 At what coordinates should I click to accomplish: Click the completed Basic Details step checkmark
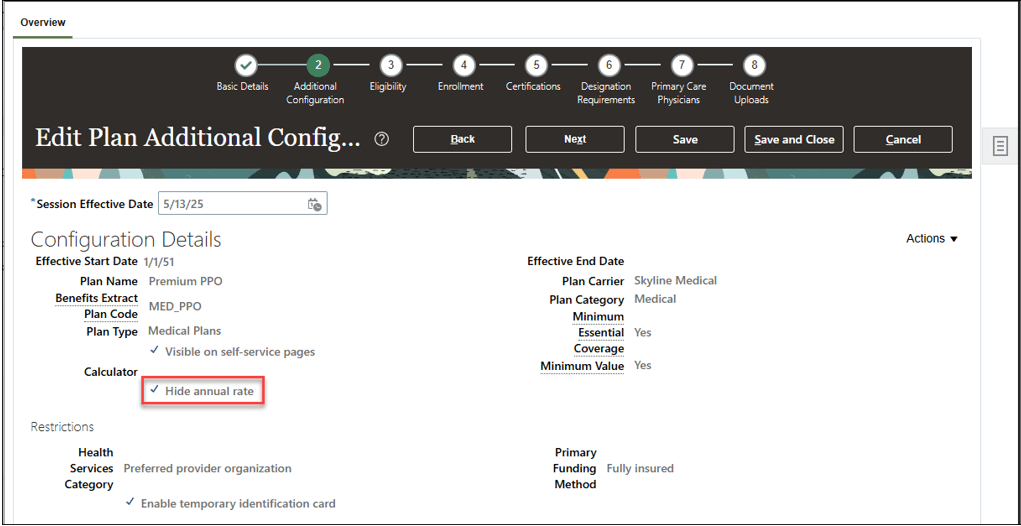(245, 65)
